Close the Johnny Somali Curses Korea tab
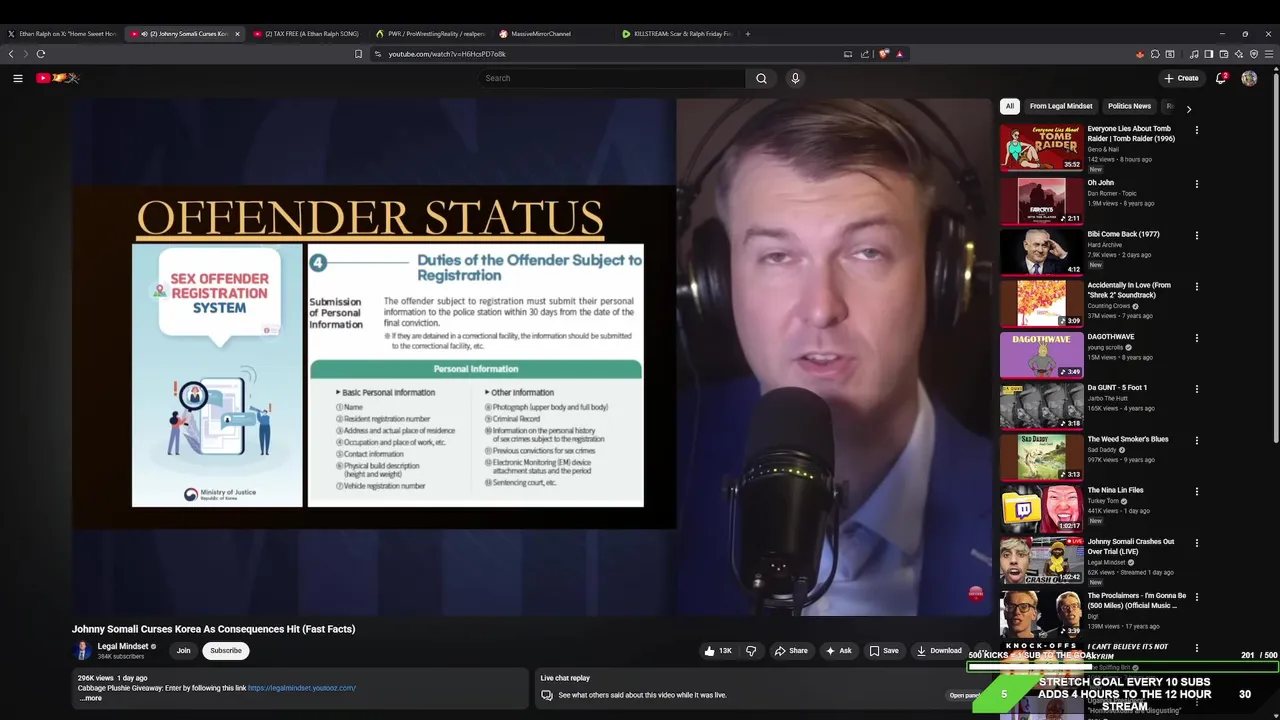The height and width of the screenshot is (720, 1280). coord(237,34)
